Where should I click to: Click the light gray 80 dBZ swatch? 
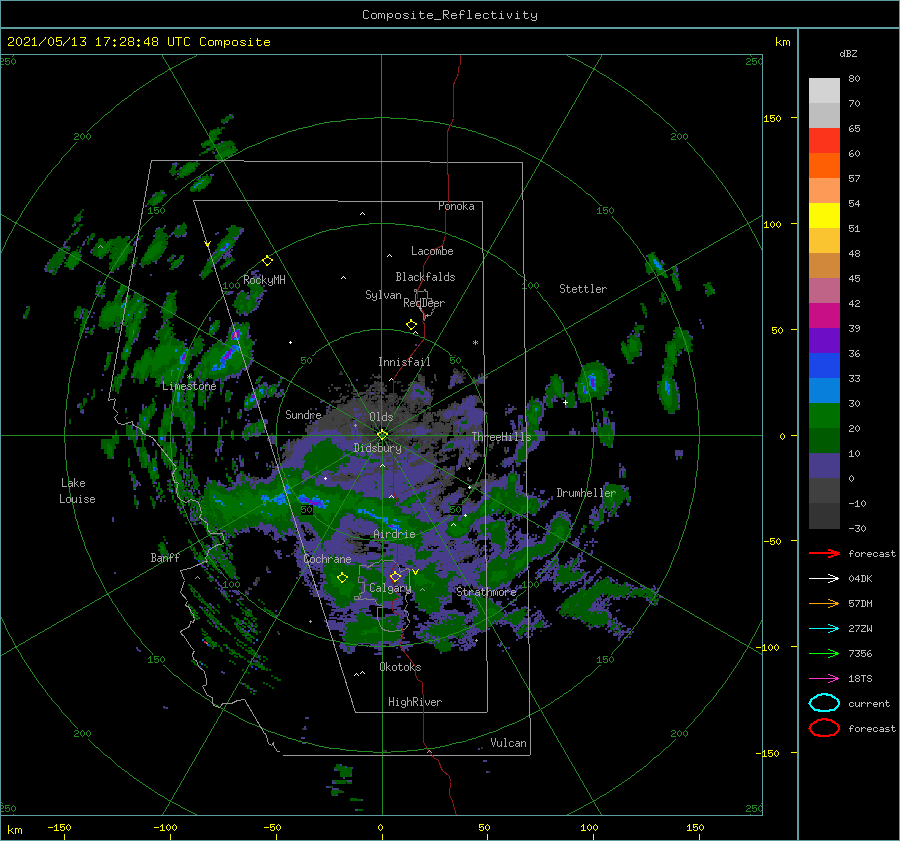click(824, 91)
